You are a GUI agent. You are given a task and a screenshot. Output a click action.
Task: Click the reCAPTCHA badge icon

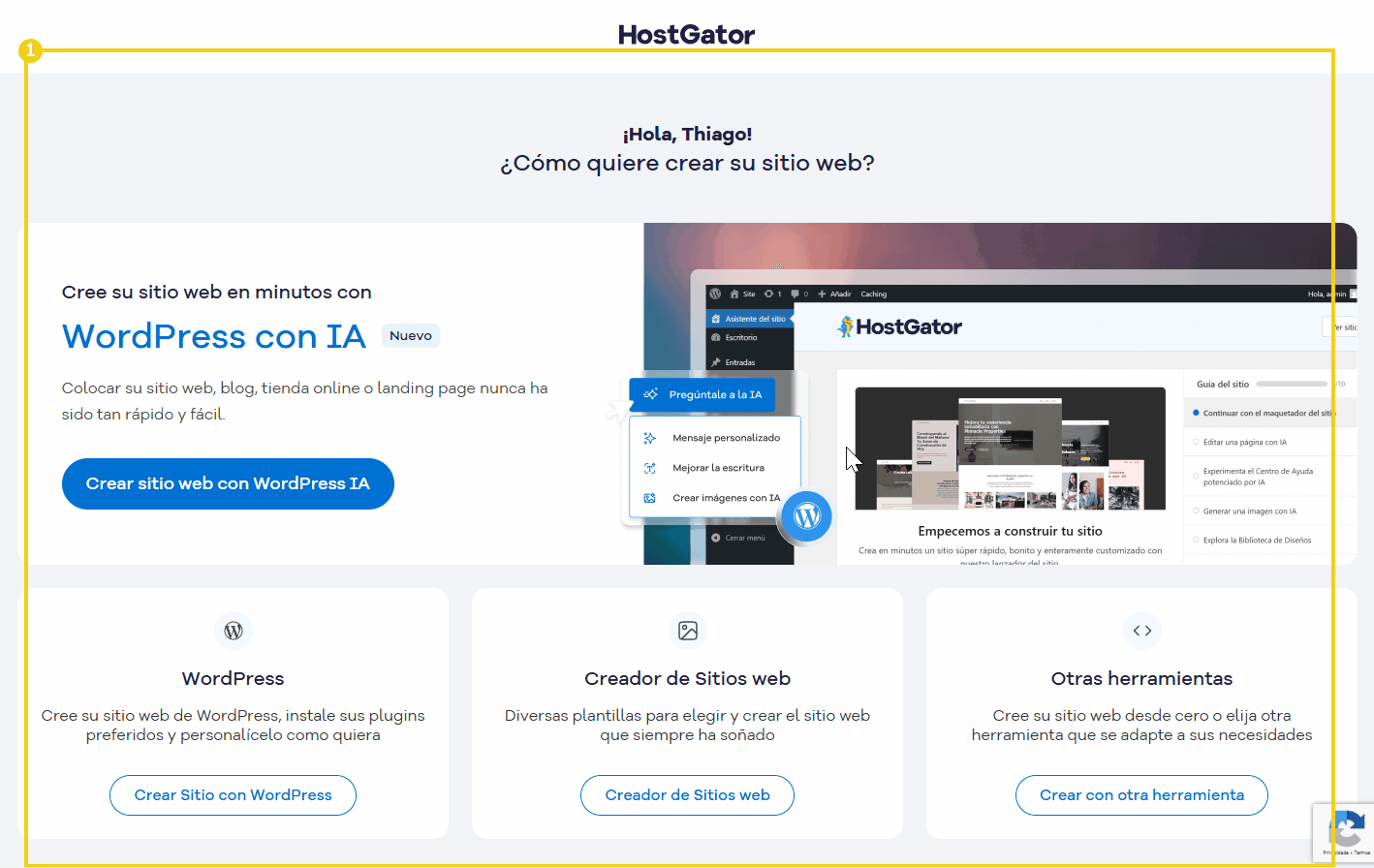click(x=1345, y=831)
